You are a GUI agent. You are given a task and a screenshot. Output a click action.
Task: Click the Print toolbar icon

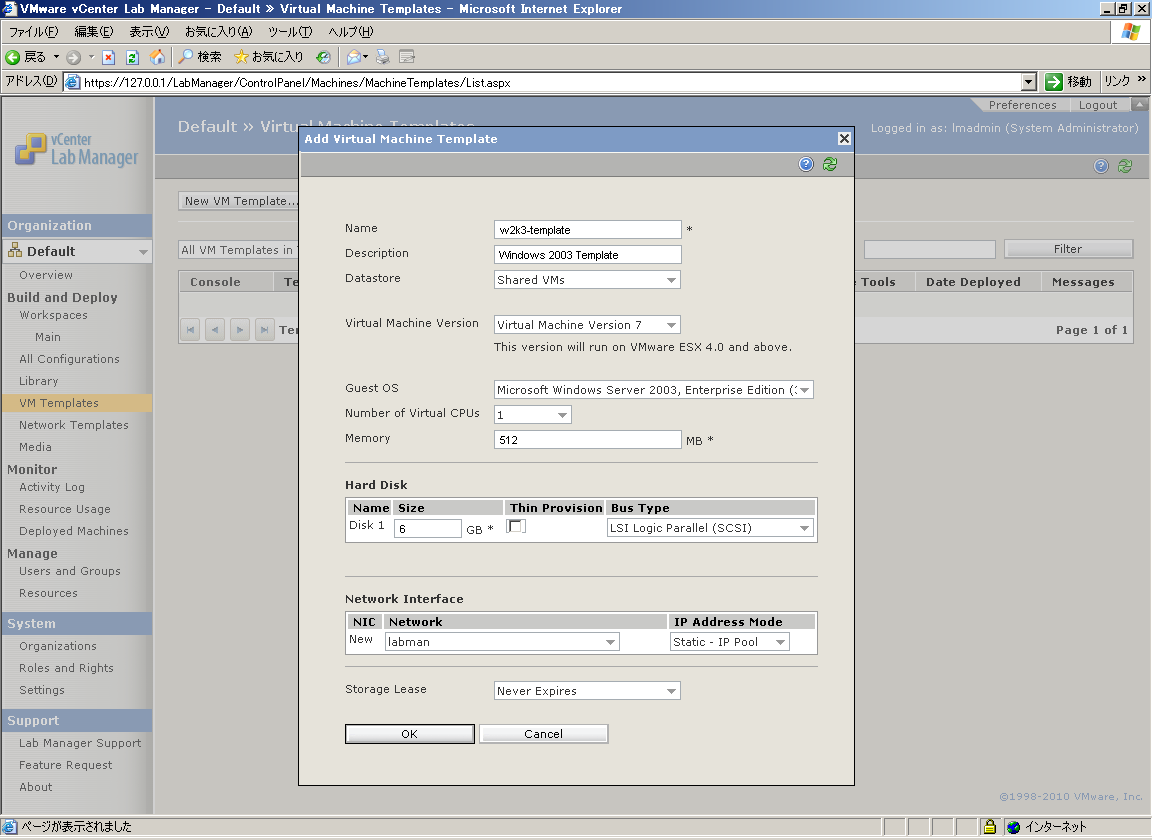pyautogui.click(x=383, y=57)
